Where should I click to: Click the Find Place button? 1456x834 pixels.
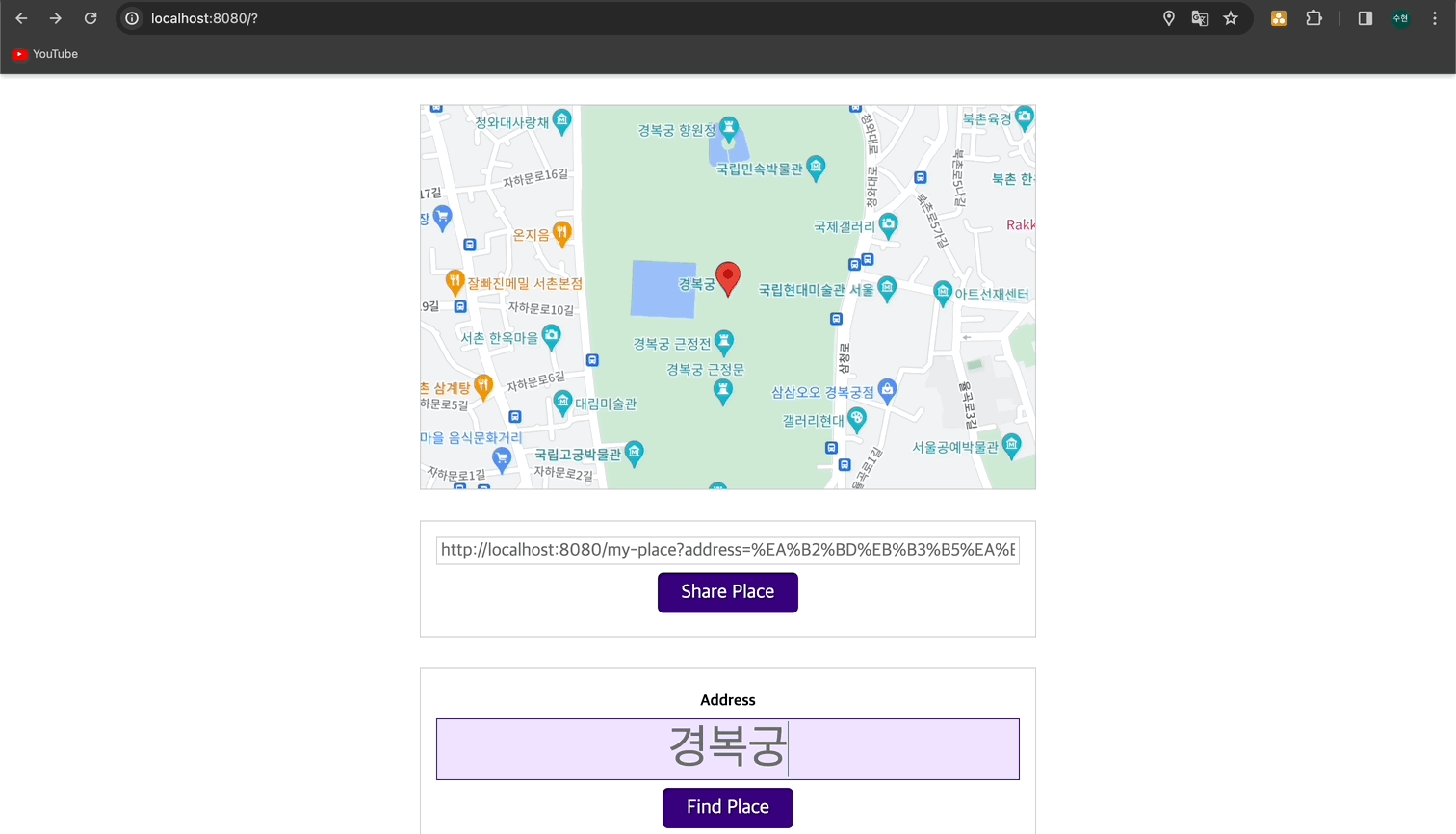[x=728, y=808]
